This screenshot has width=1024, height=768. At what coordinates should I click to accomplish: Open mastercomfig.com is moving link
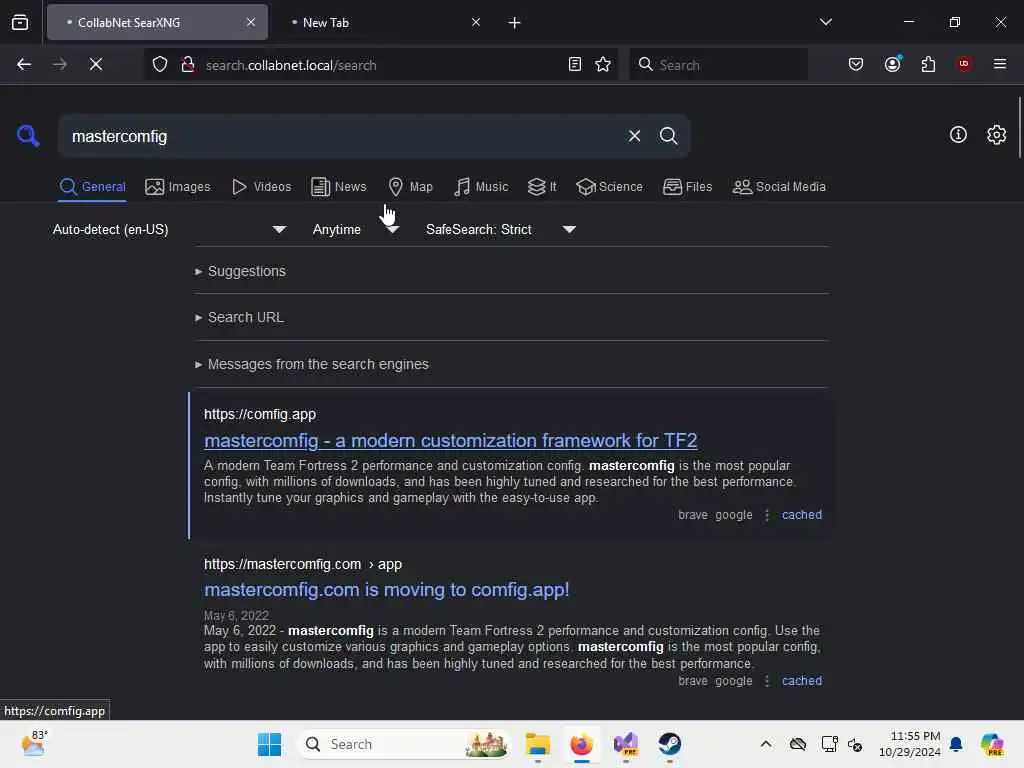pyautogui.click(x=387, y=590)
